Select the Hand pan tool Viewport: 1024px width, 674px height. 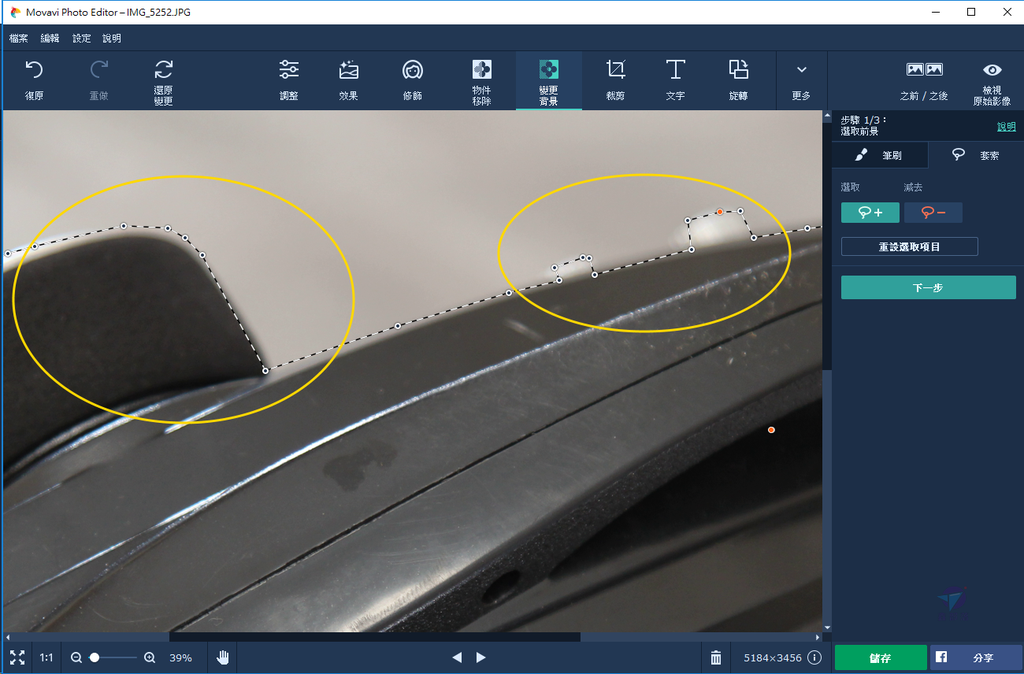(x=223, y=657)
